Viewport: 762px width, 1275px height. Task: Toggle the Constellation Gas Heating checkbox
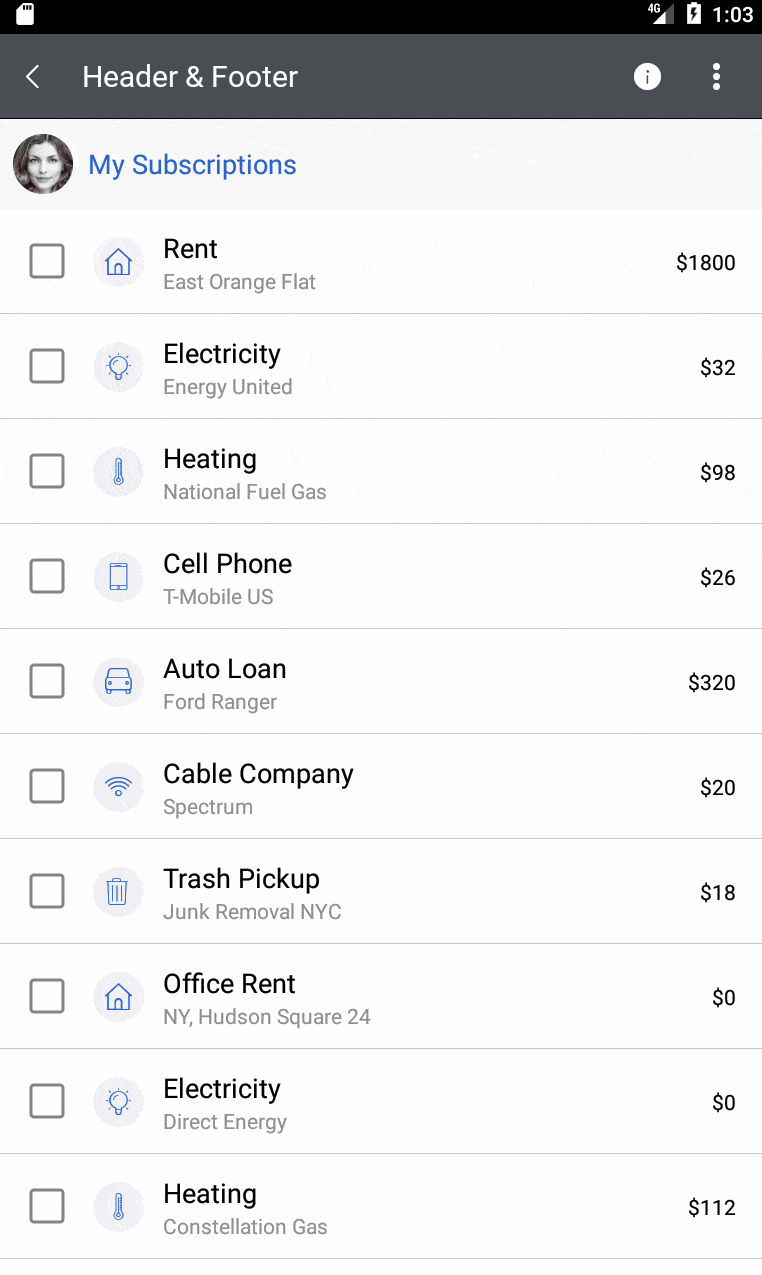point(47,1207)
